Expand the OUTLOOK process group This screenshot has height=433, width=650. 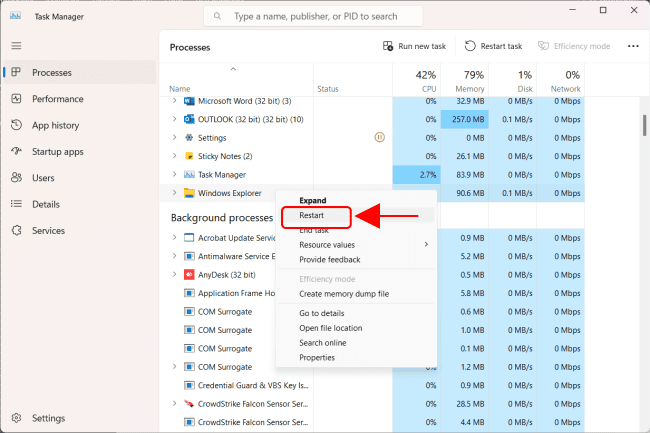(175, 119)
